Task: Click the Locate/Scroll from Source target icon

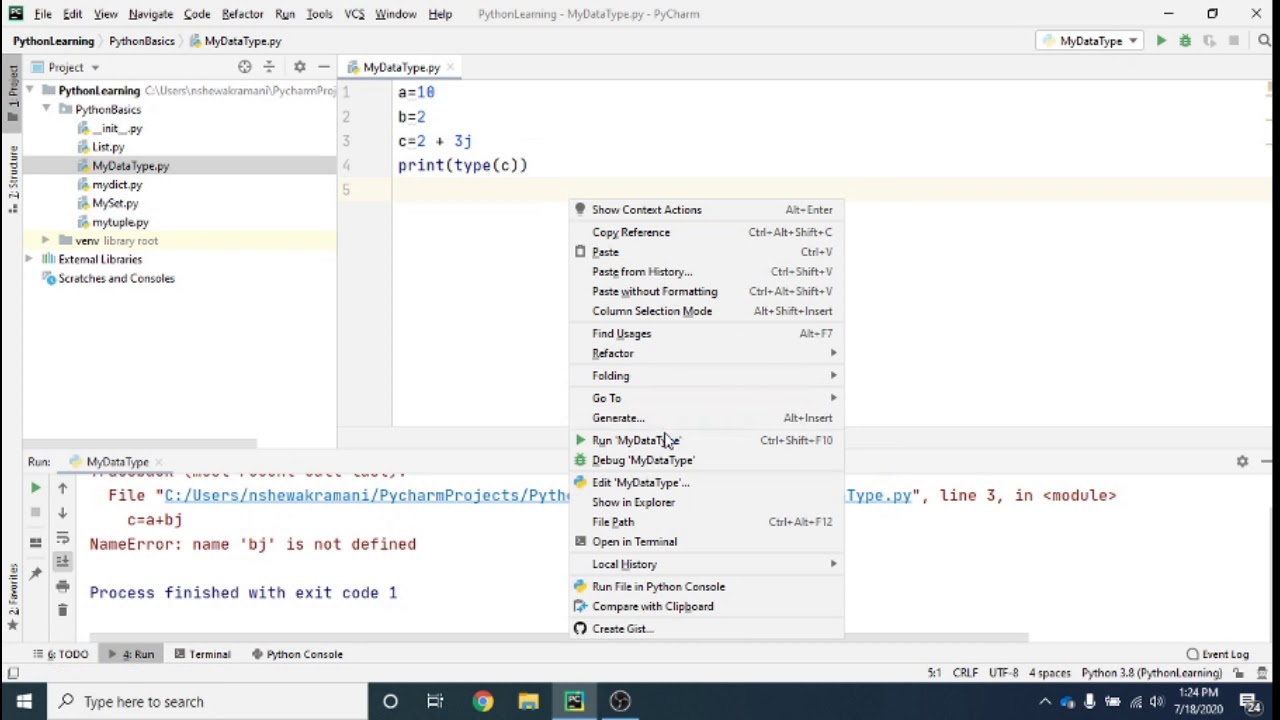Action: pyautogui.click(x=245, y=67)
